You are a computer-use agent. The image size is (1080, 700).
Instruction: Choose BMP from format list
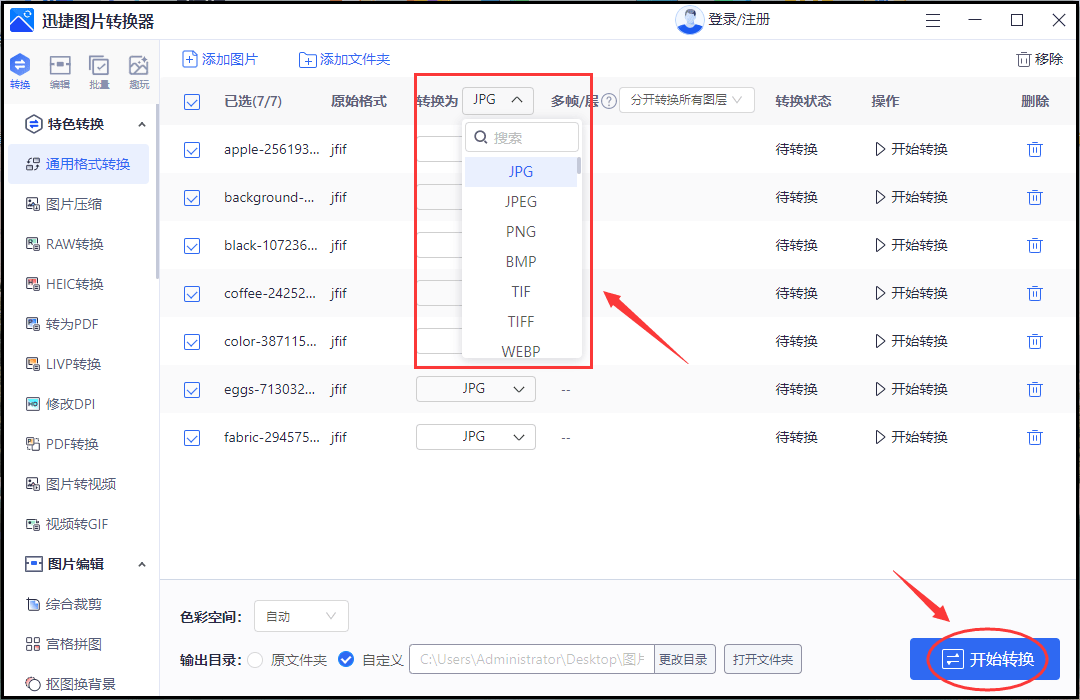point(521,262)
